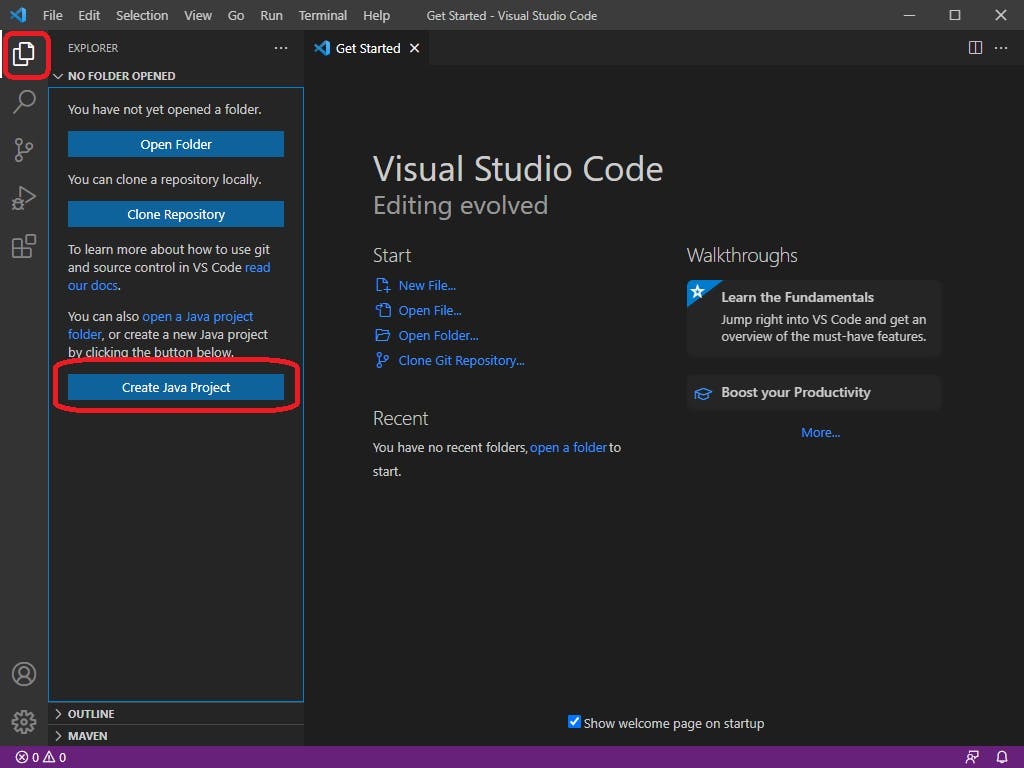Open the Explorer More Actions menu

(x=281, y=47)
